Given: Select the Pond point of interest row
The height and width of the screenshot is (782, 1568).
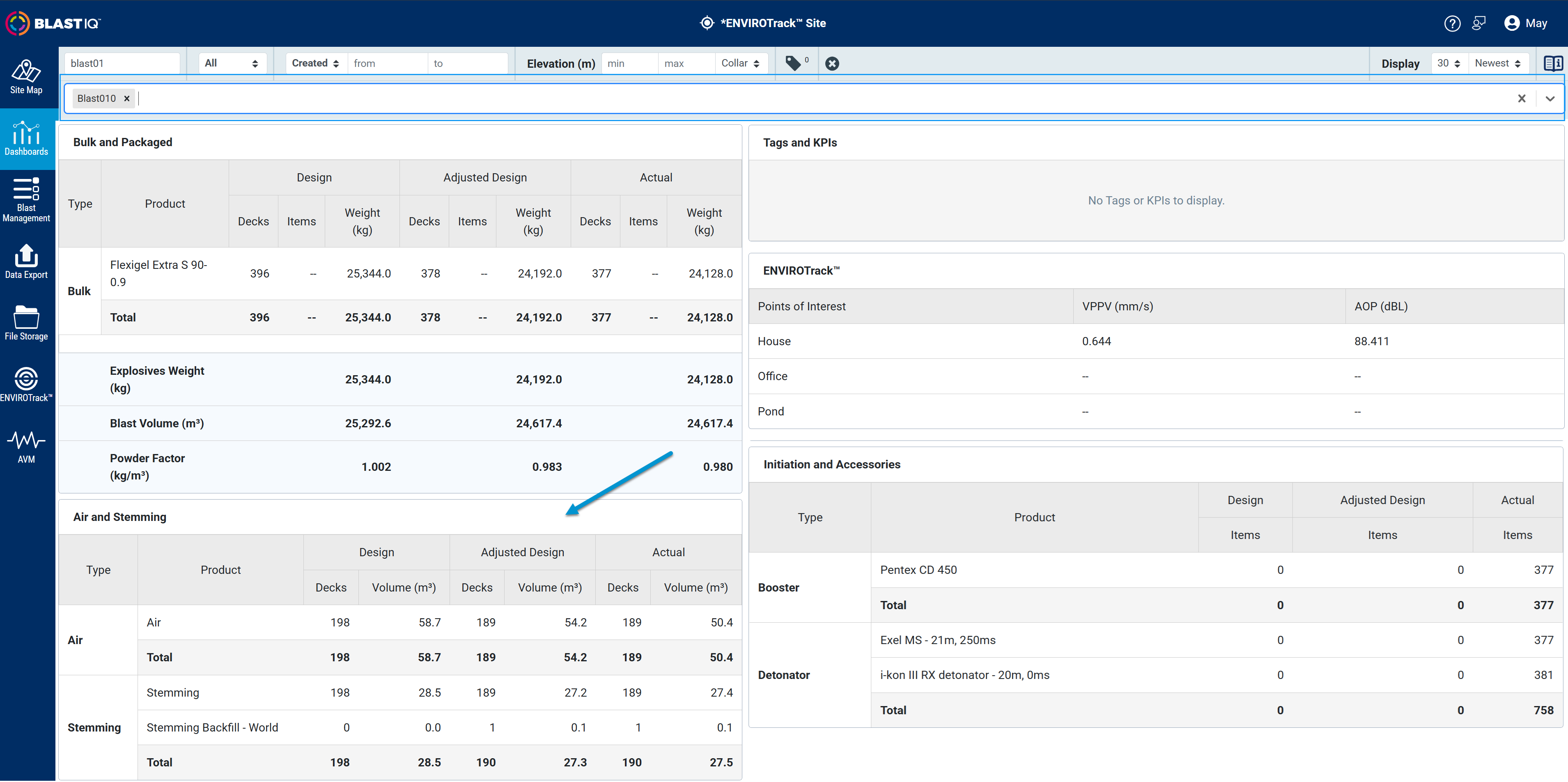Looking at the screenshot, I should [1156, 412].
